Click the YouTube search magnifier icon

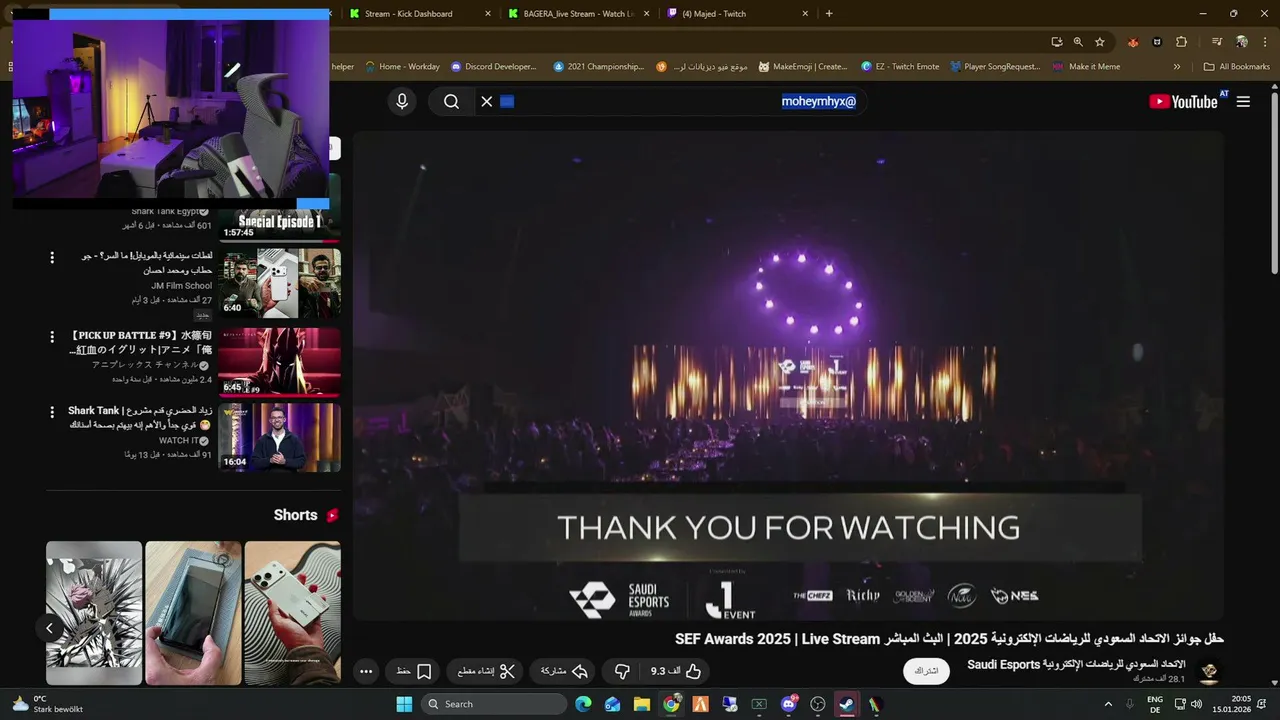(451, 101)
